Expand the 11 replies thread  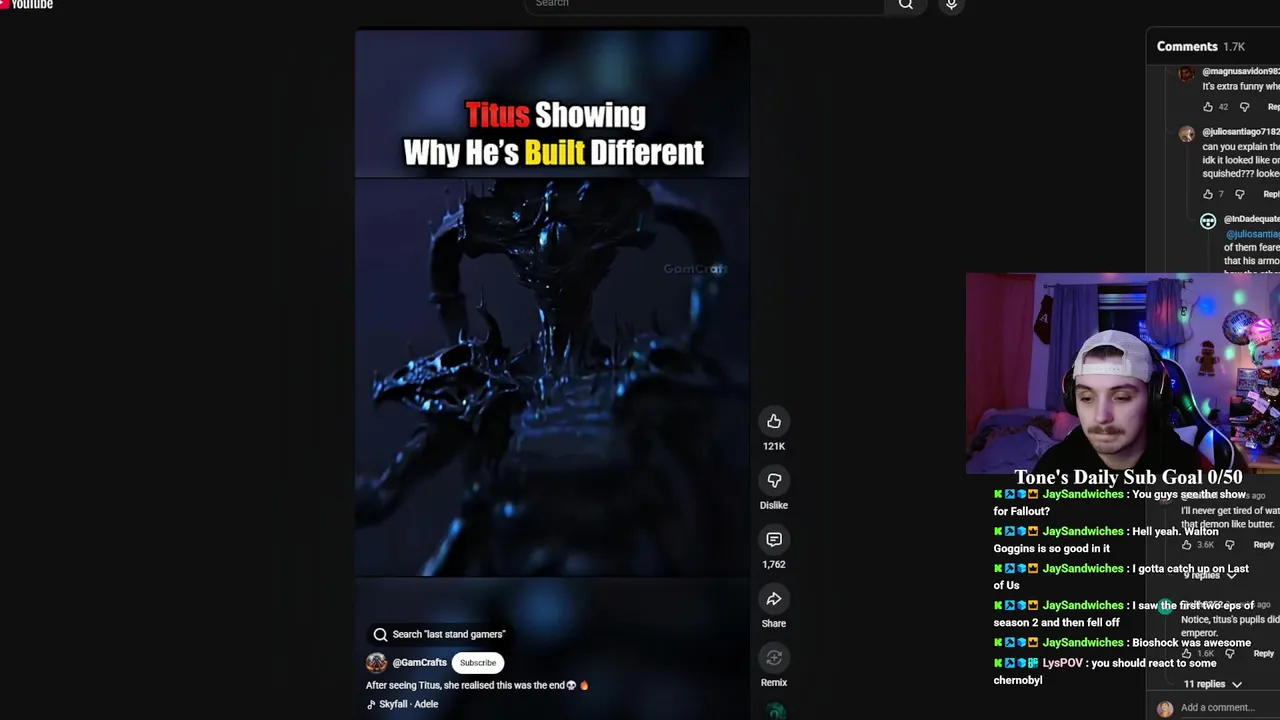pos(1212,684)
